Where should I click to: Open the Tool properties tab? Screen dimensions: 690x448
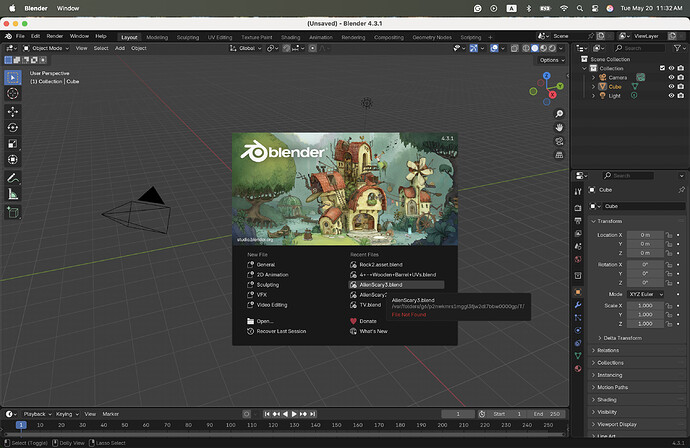pos(578,191)
